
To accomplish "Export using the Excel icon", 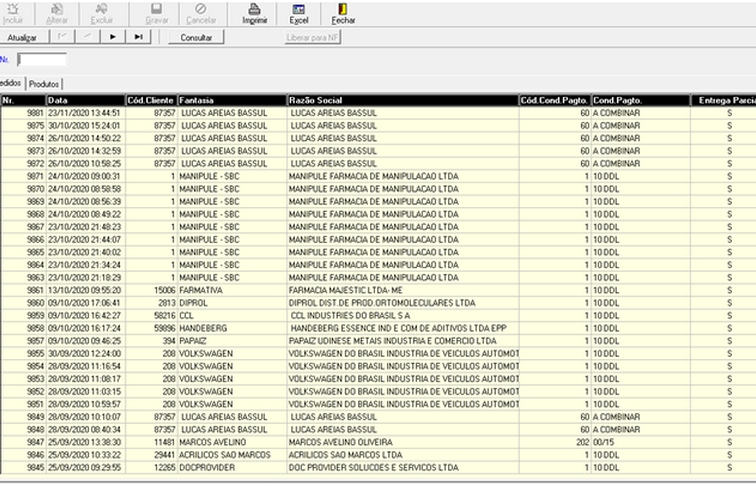I will 299,14.
